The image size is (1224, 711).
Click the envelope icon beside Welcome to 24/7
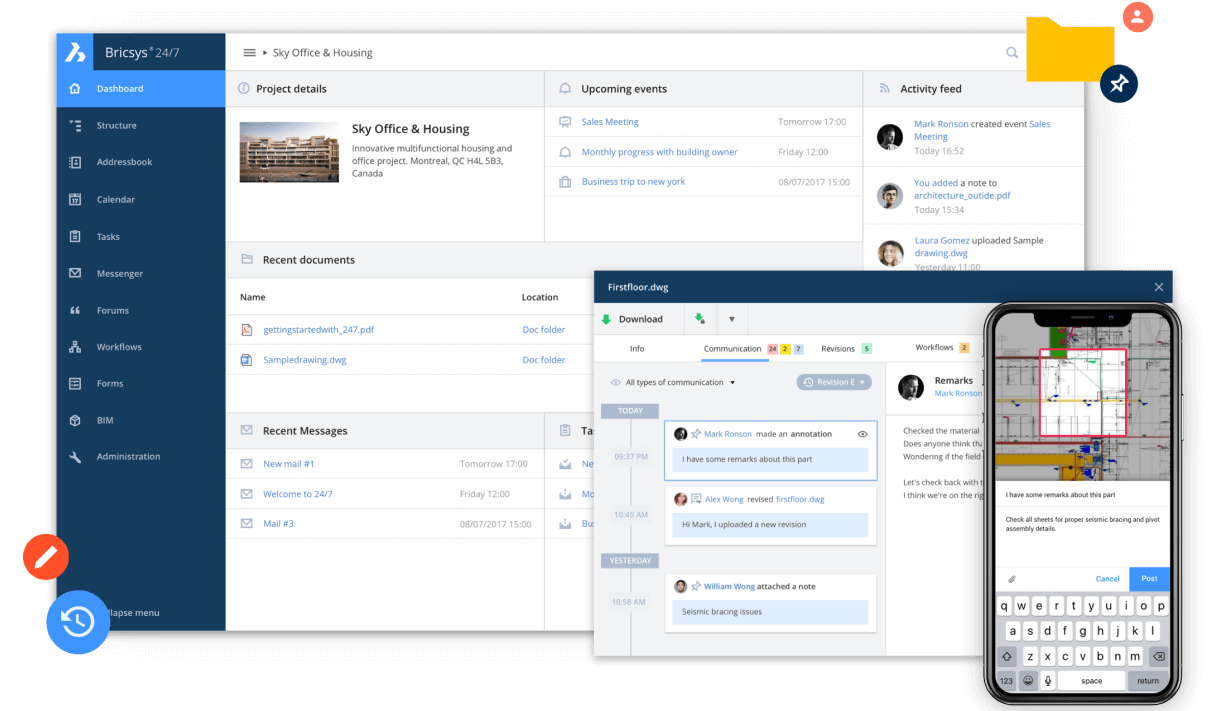(246, 494)
